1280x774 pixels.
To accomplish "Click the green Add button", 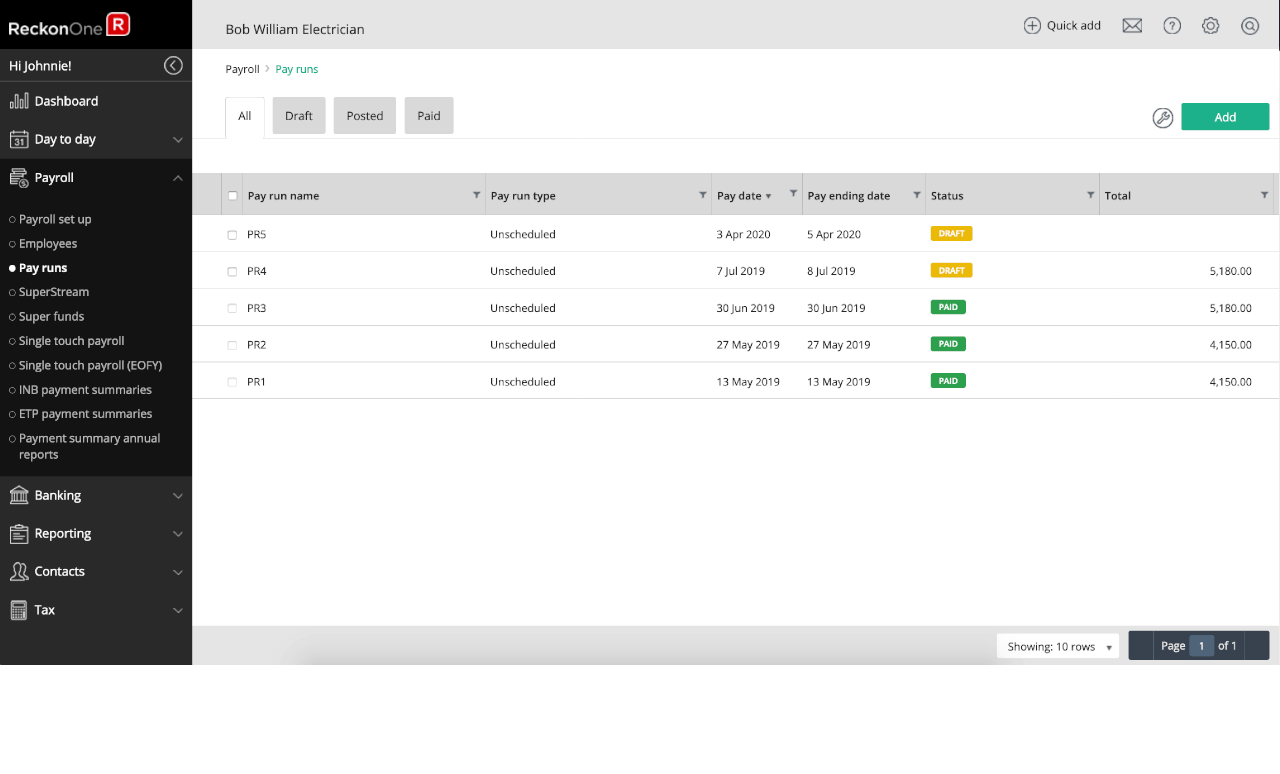I will tap(1225, 117).
